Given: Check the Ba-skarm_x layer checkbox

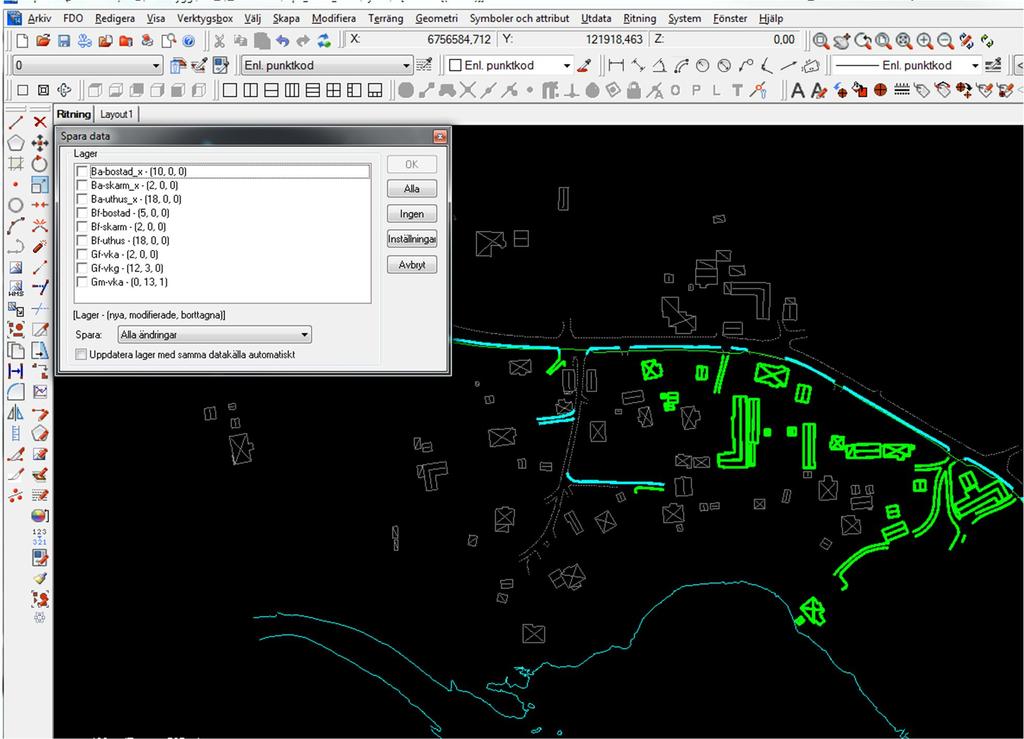Looking at the screenshot, I should pyautogui.click(x=82, y=185).
